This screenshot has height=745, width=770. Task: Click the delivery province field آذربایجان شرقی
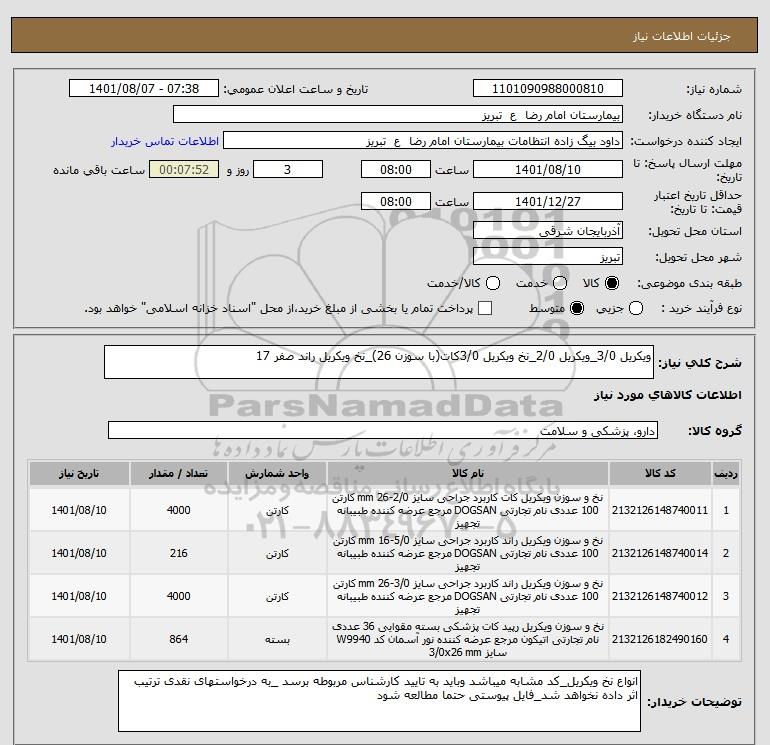point(548,230)
